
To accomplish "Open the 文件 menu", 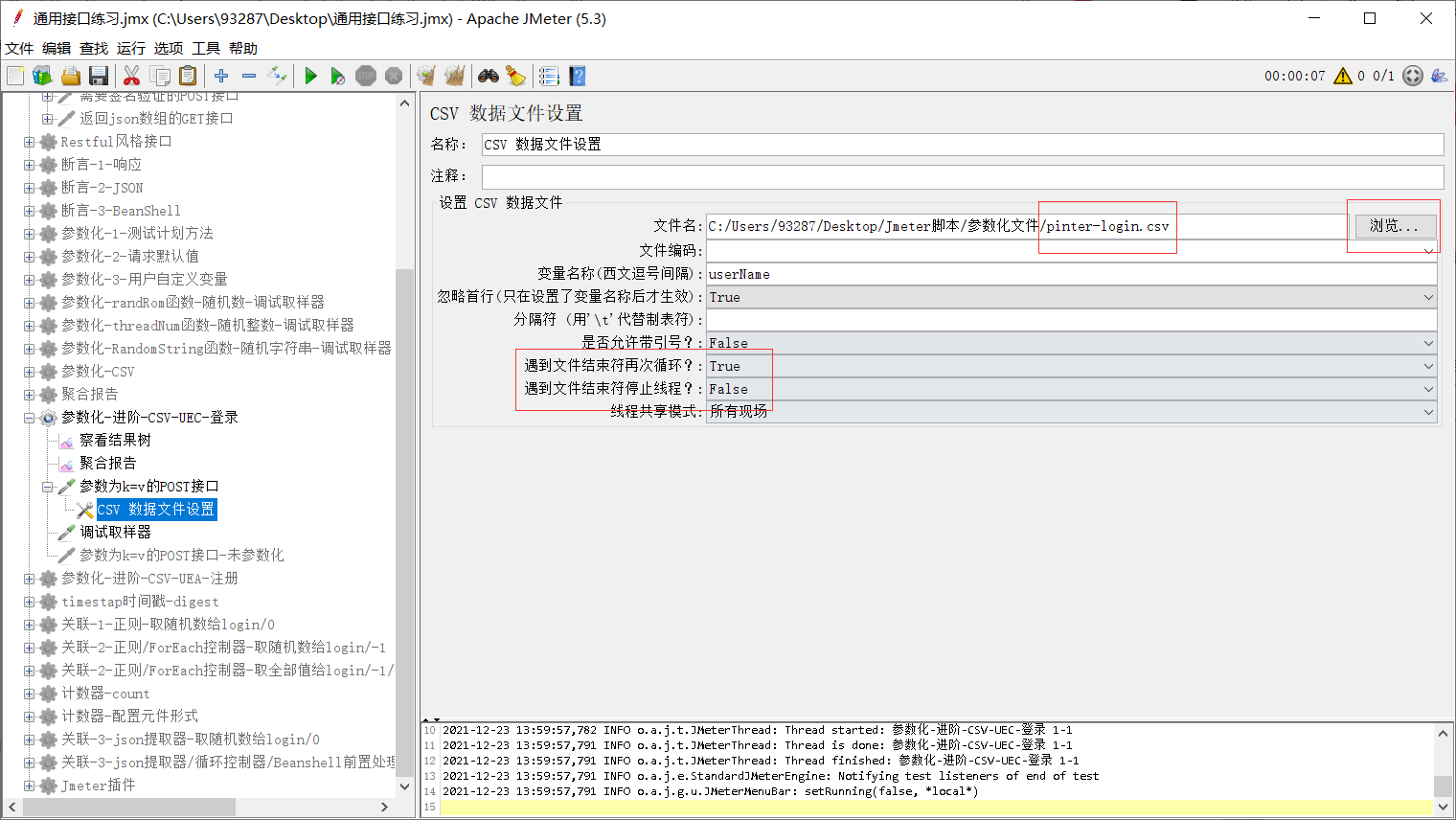I will click(x=19, y=48).
